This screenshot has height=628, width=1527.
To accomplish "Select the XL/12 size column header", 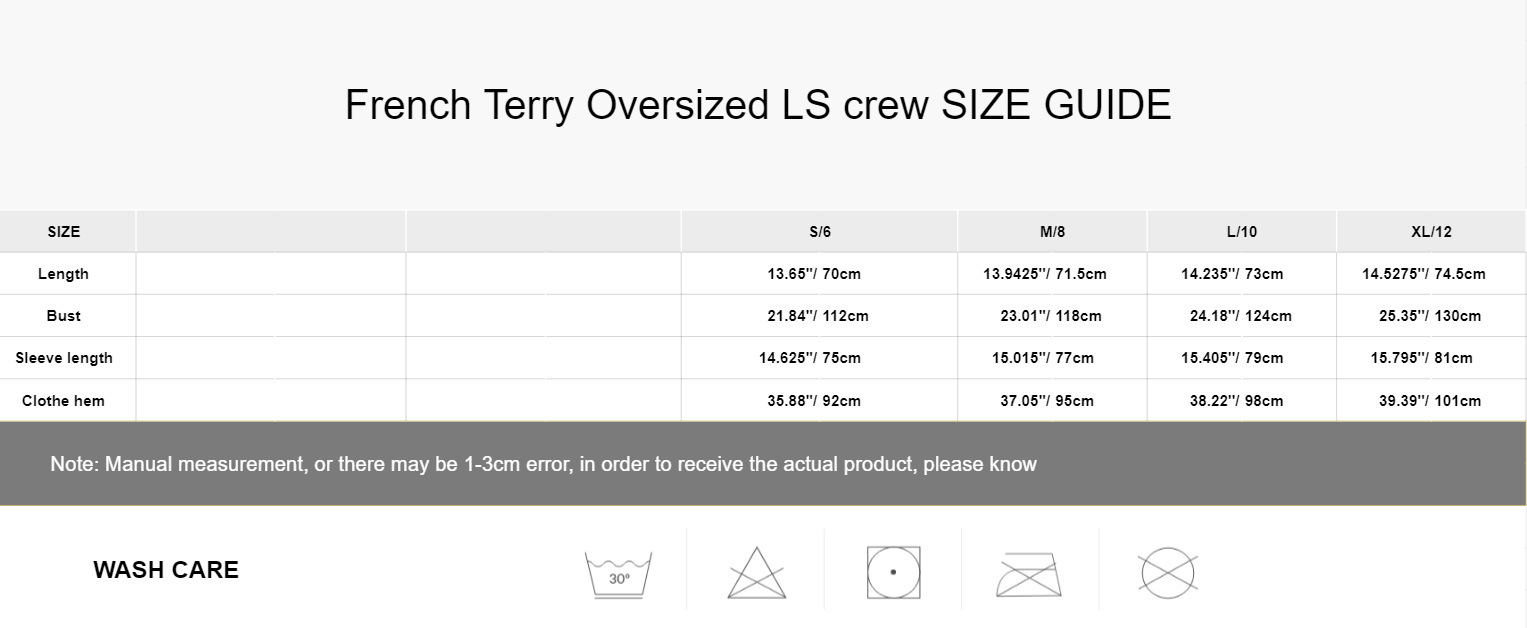I will click(x=1431, y=232).
